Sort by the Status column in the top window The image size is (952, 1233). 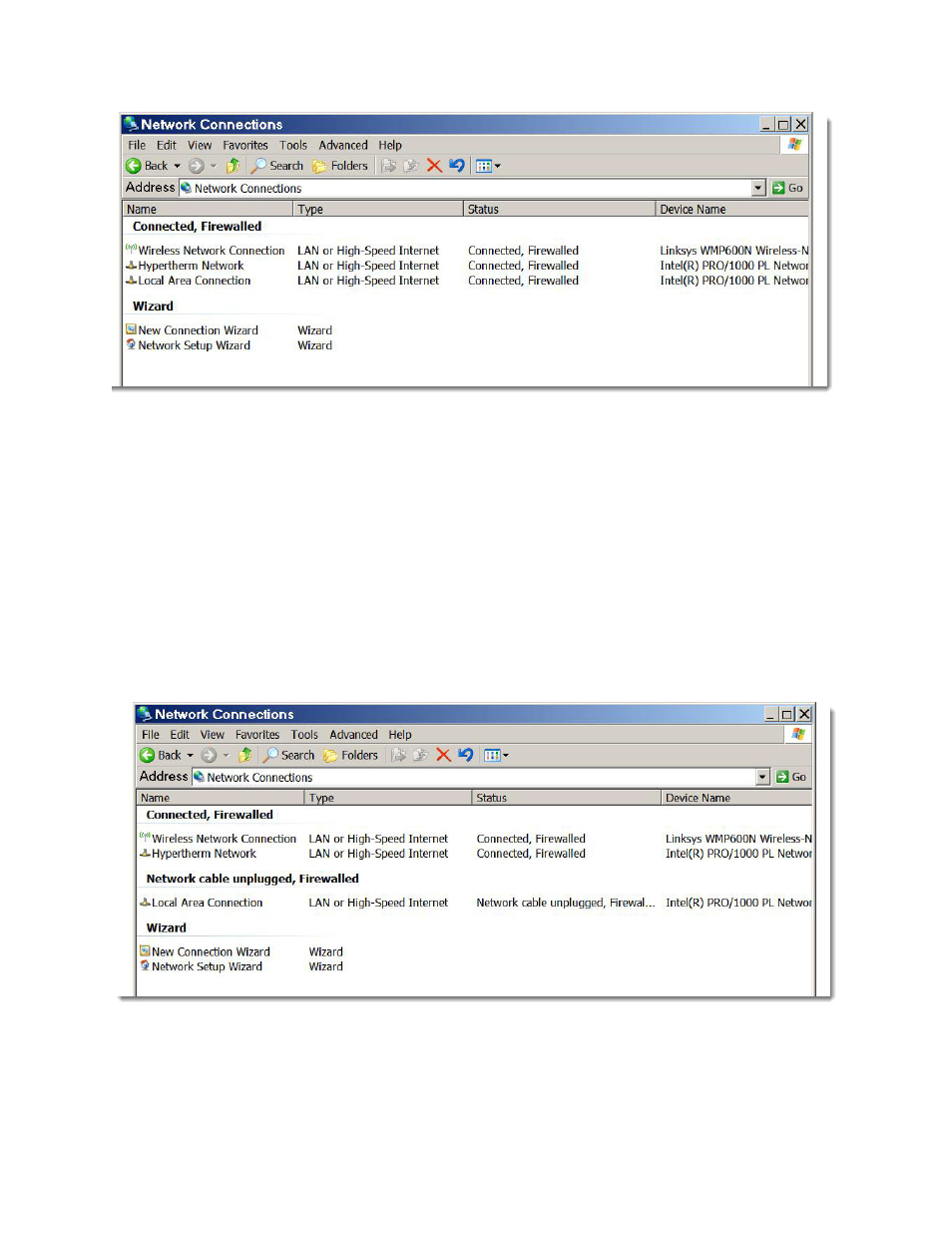point(559,209)
